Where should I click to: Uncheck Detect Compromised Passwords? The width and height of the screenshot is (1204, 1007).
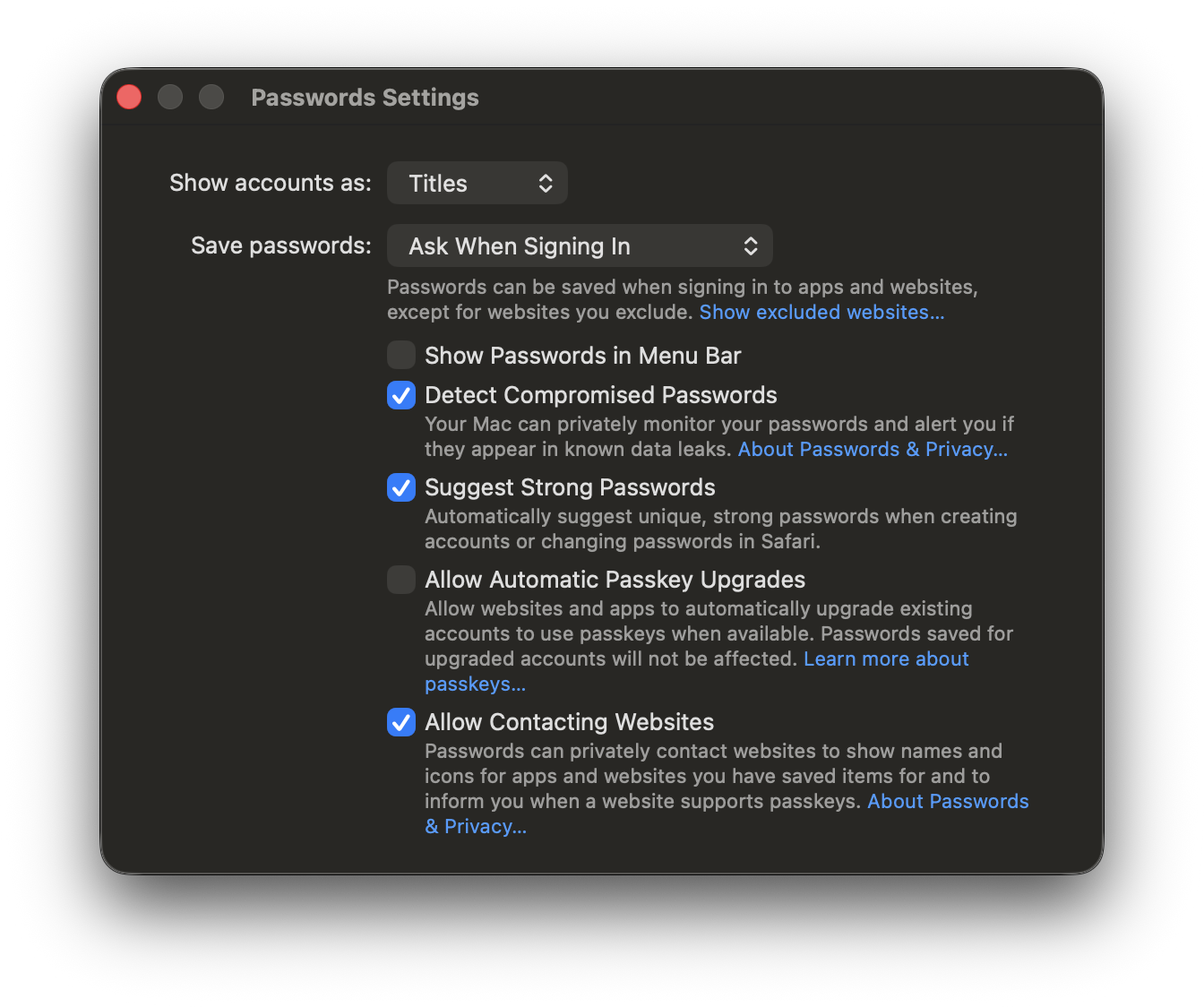point(401,394)
